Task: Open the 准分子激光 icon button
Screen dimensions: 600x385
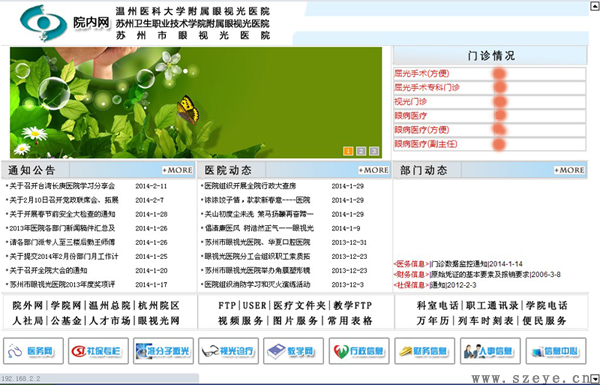Action: click(163, 351)
